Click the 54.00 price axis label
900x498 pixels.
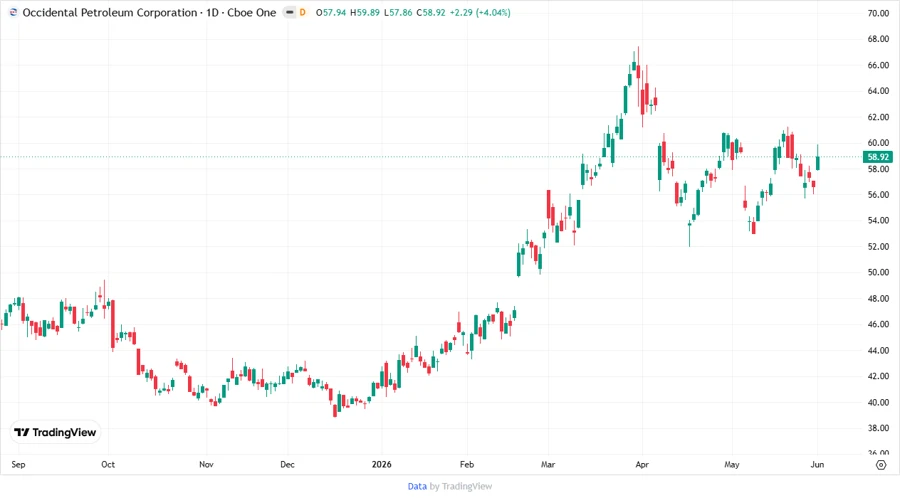tap(878, 220)
